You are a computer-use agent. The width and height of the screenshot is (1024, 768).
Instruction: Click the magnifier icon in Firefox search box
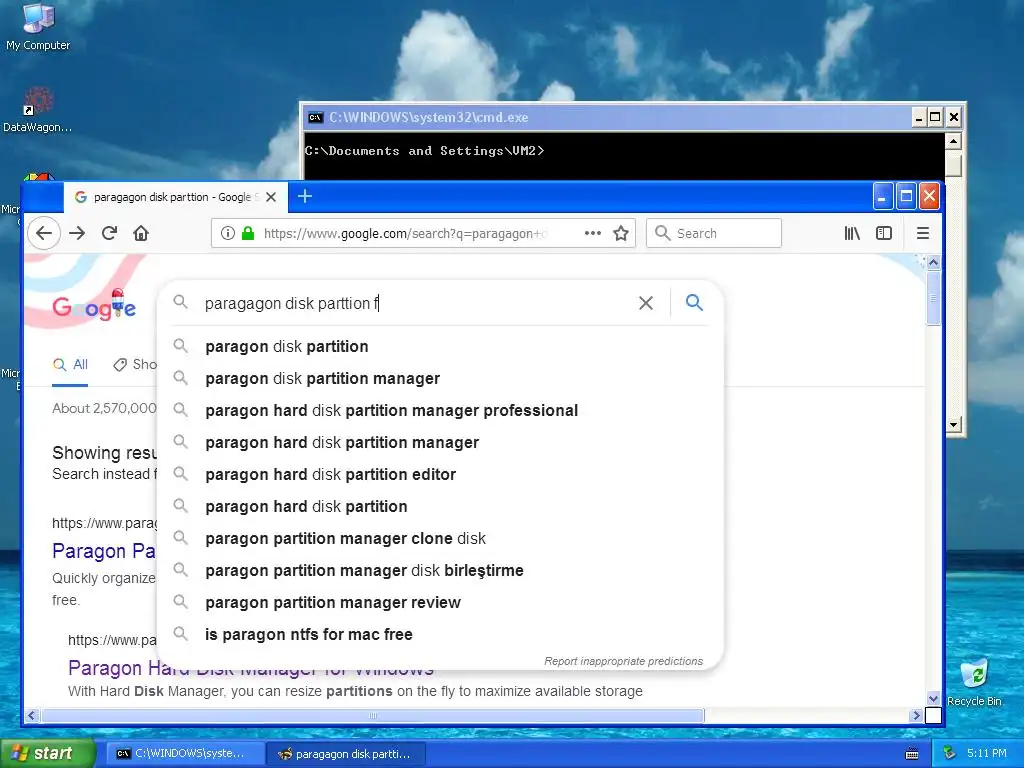pos(662,233)
